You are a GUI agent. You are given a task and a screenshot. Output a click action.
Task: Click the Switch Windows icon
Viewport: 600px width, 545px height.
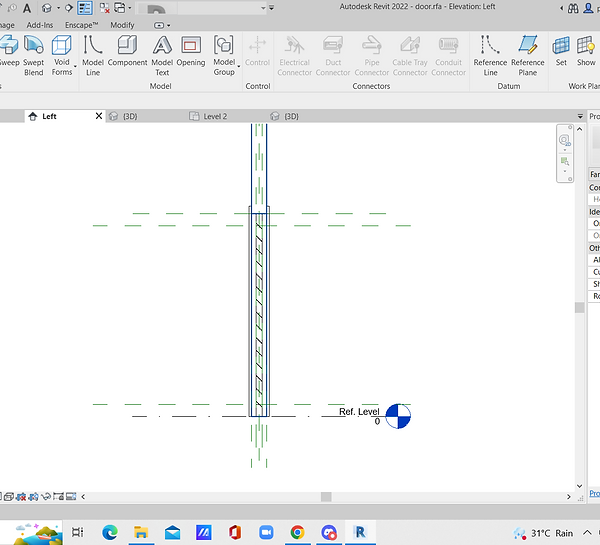point(120,8)
